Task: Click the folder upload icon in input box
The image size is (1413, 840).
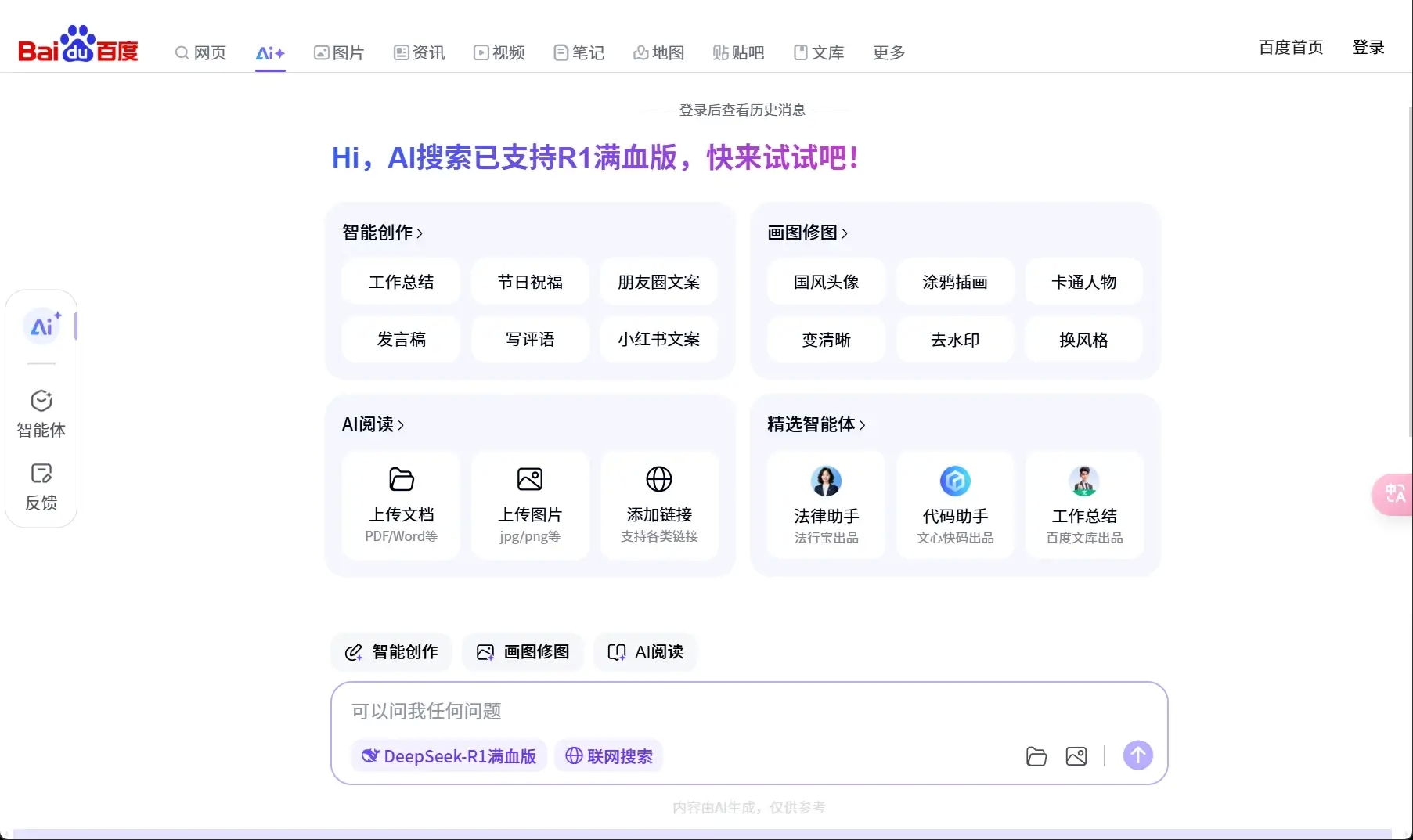Action: coord(1036,756)
